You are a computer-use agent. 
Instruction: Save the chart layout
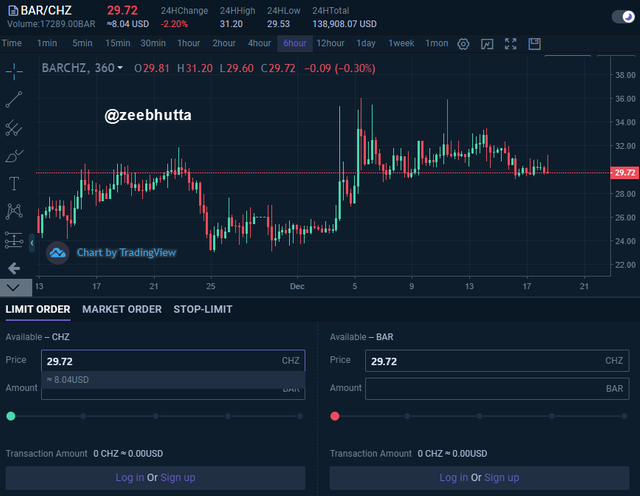click(534, 44)
